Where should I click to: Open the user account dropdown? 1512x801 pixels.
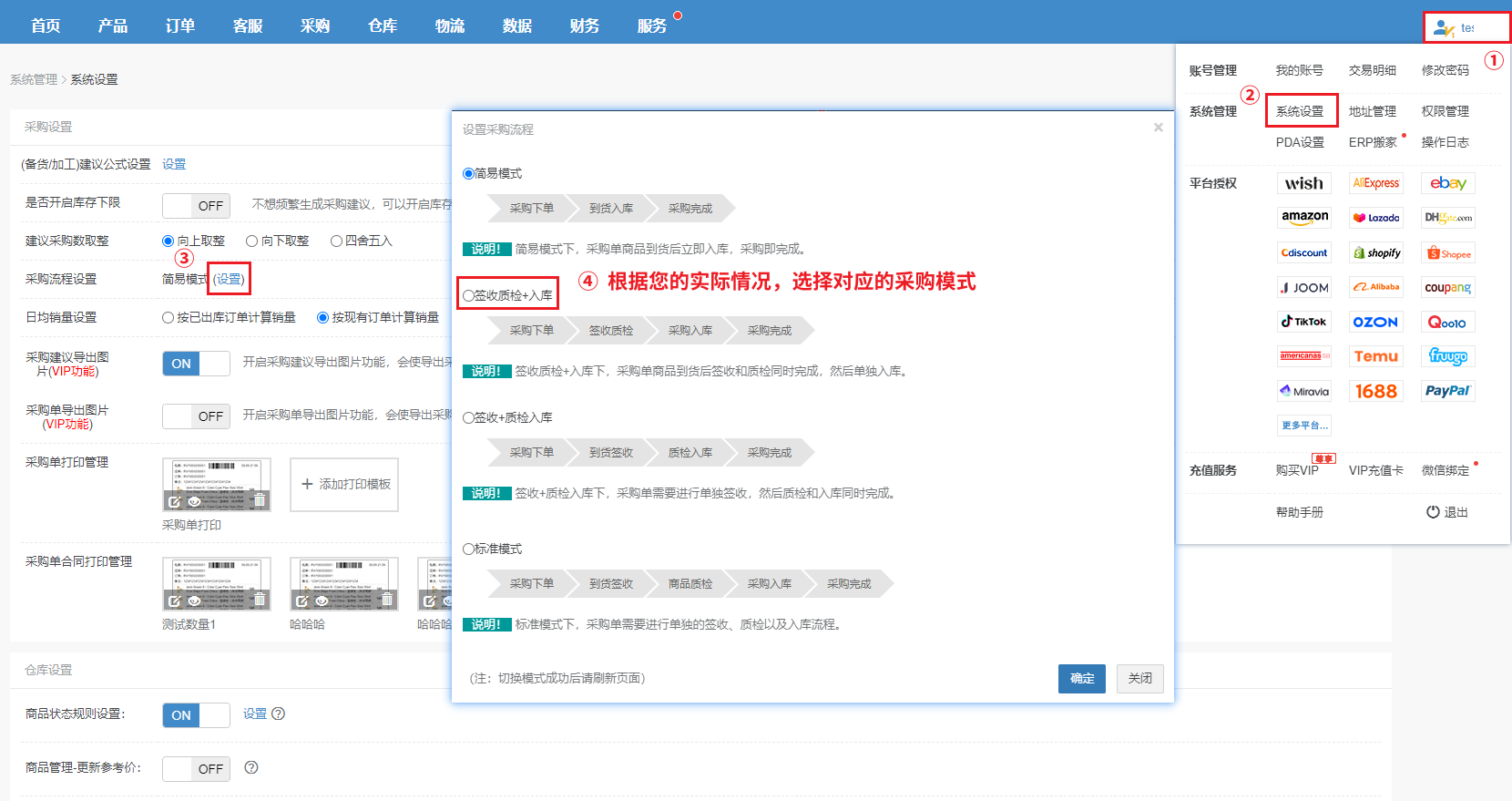pos(1466,27)
